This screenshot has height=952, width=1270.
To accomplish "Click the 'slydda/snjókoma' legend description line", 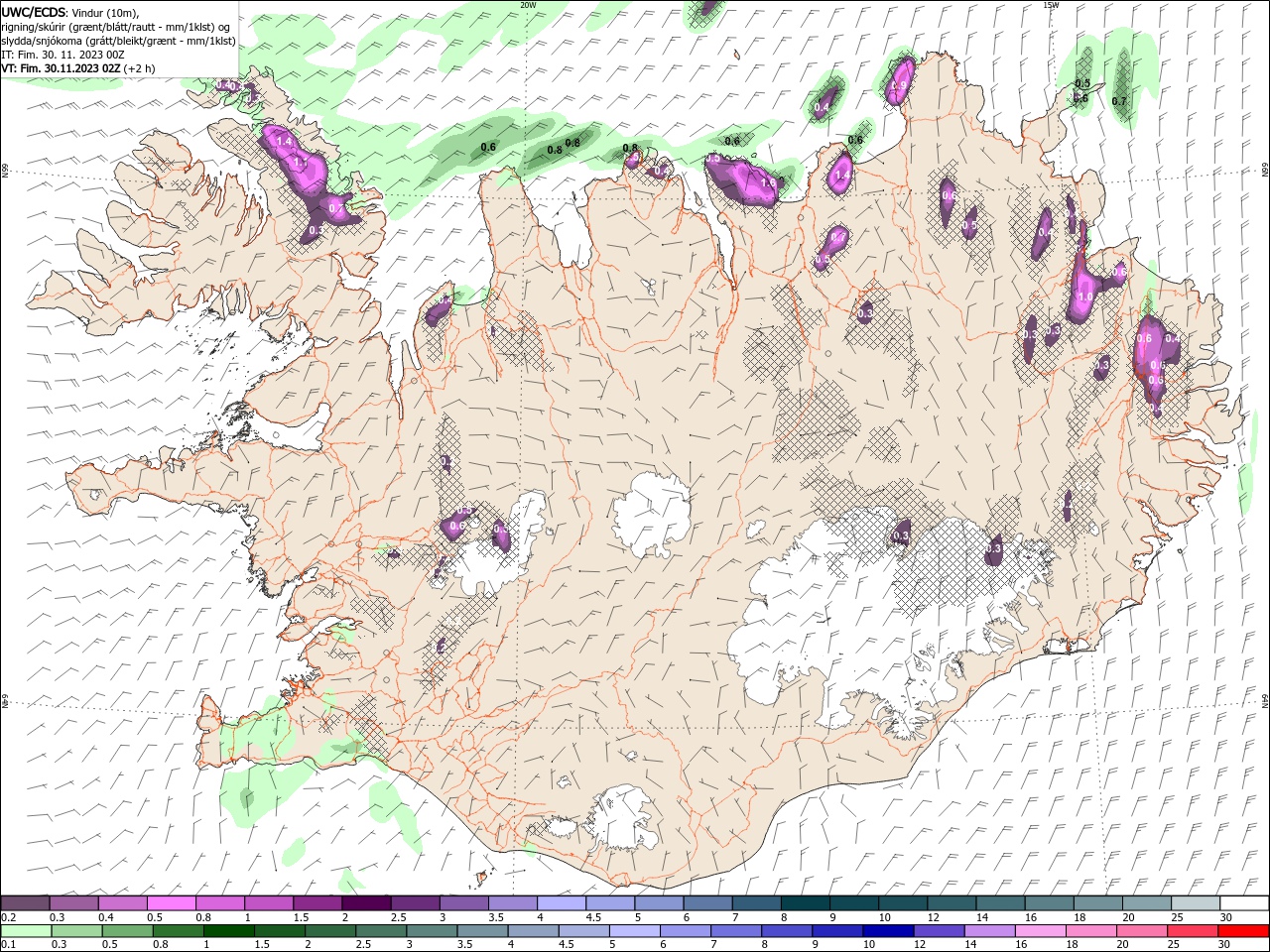I will 118,41.
